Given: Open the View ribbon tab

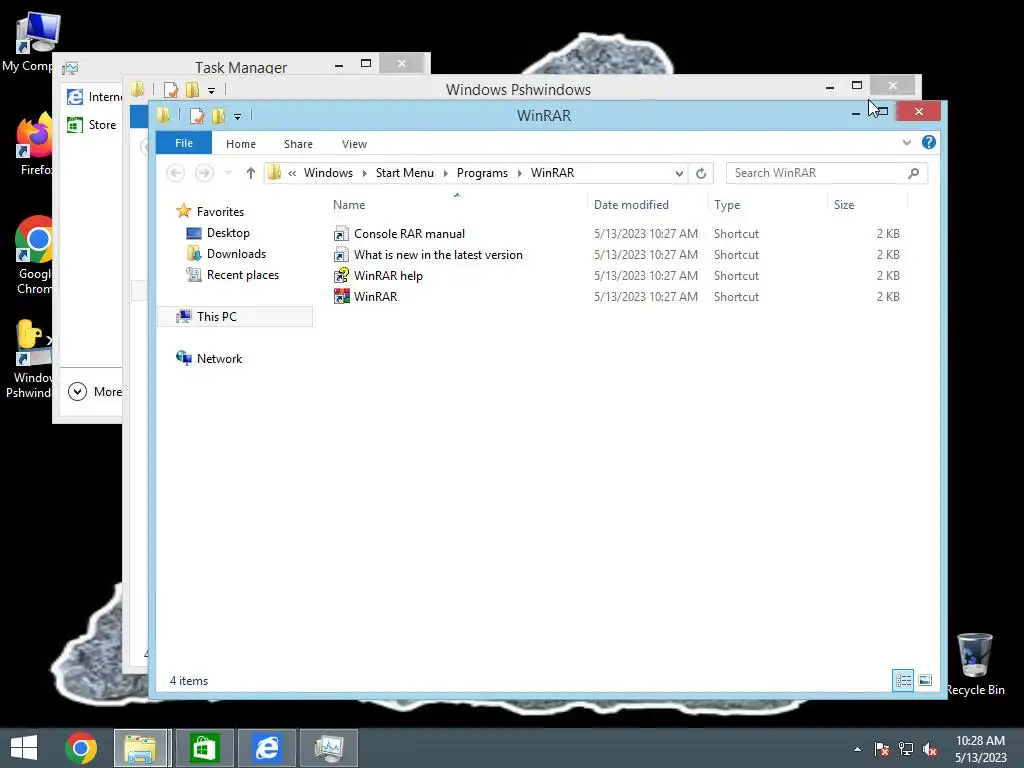Looking at the screenshot, I should 354,144.
